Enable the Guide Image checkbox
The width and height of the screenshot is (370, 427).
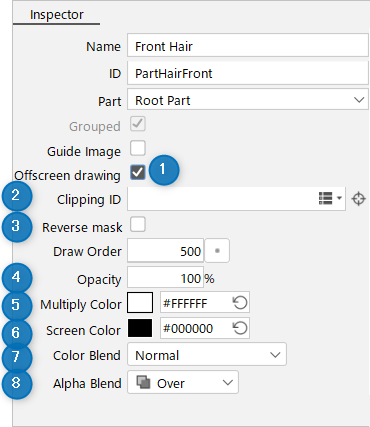pos(138,148)
